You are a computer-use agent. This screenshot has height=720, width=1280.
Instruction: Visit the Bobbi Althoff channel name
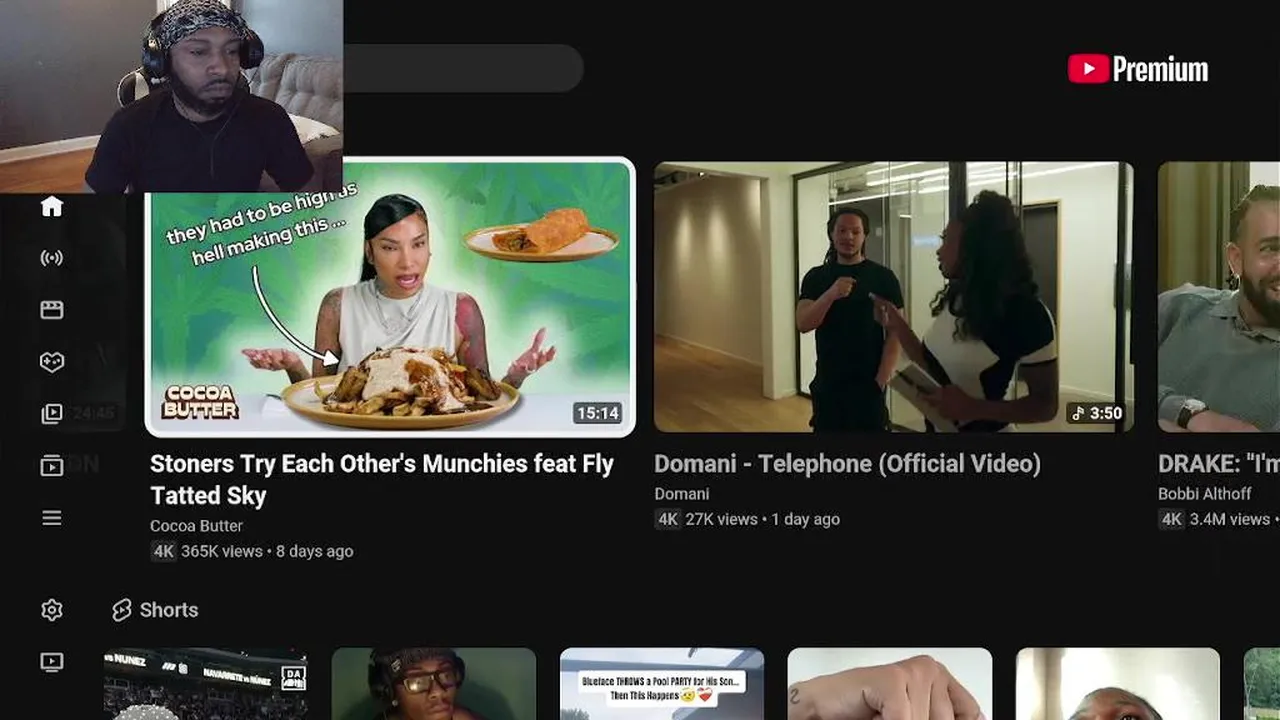(x=1205, y=493)
